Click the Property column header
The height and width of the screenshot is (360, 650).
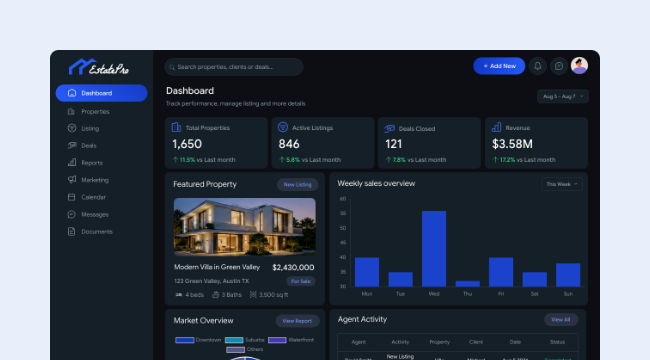click(439, 342)
